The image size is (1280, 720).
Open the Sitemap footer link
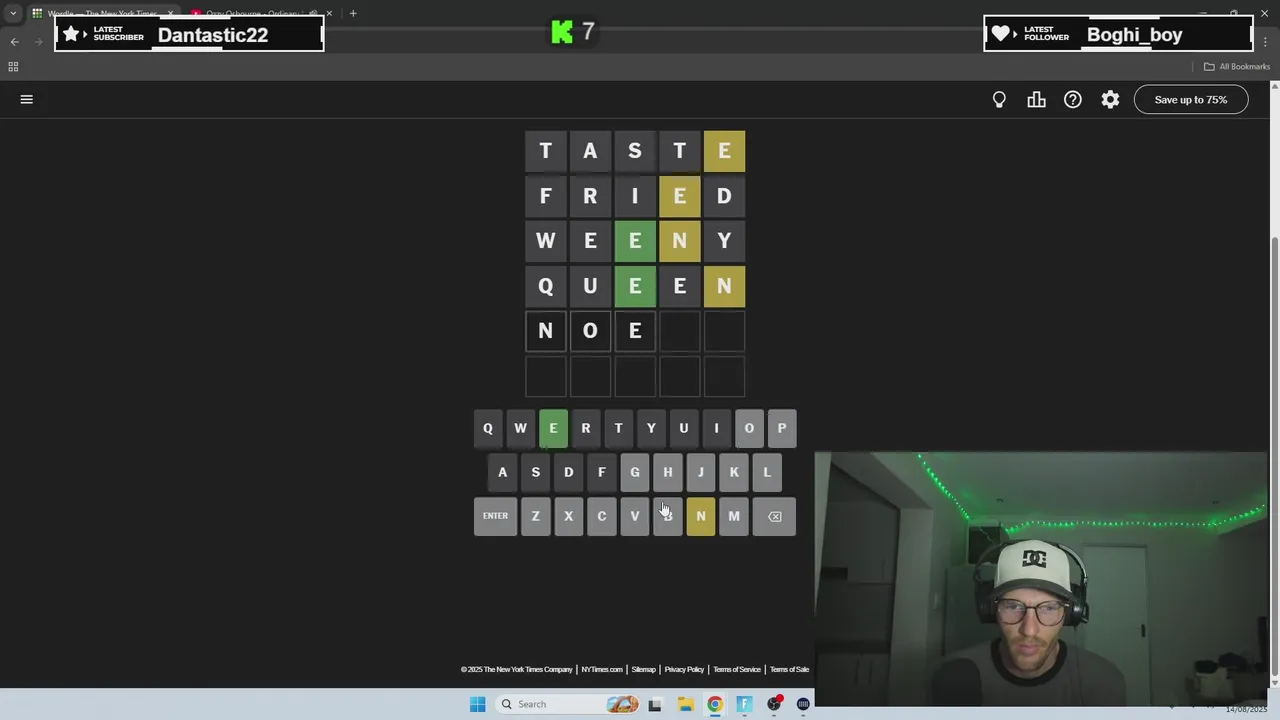643,669
